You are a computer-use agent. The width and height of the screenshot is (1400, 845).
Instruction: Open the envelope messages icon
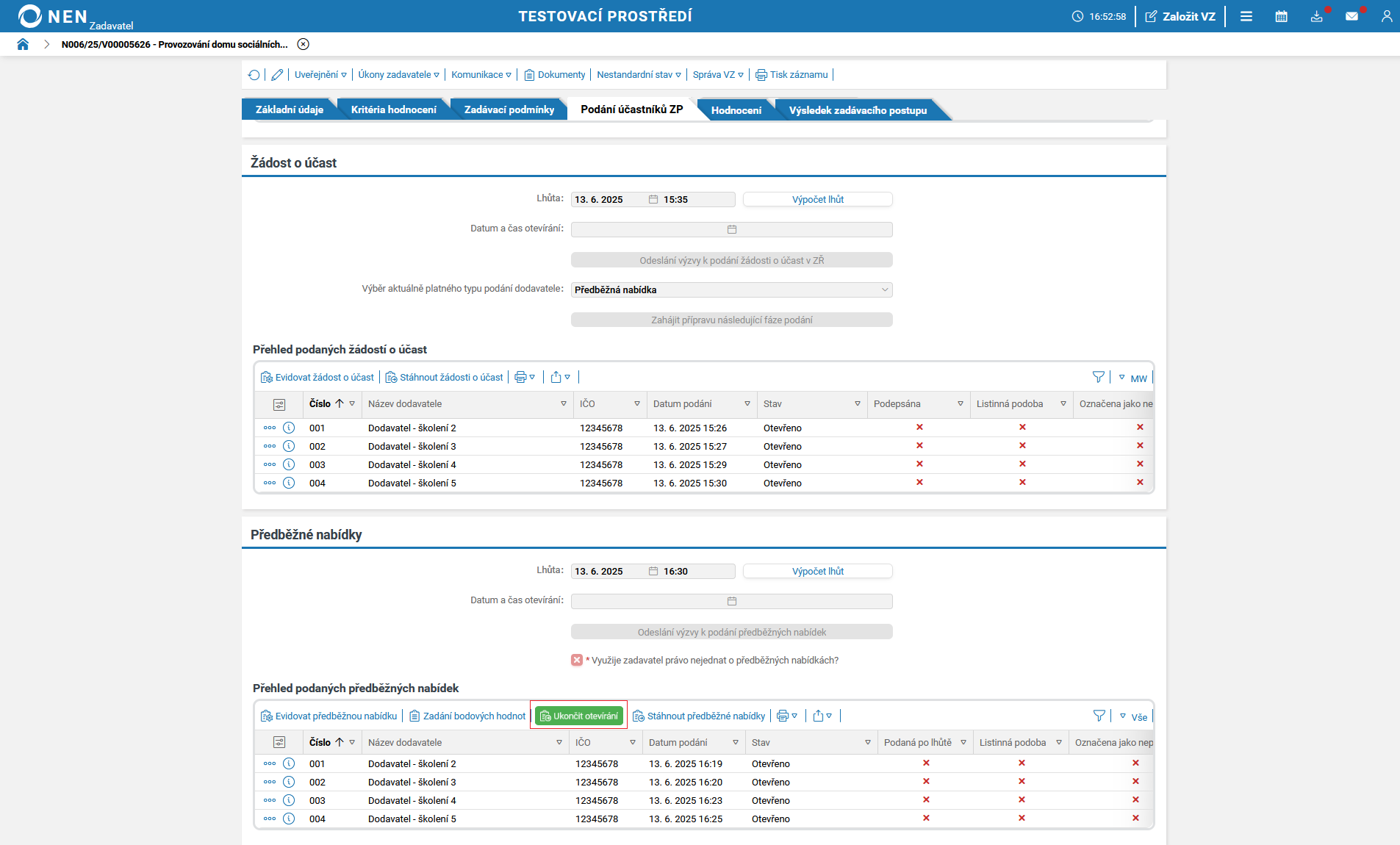[1351, 16]
